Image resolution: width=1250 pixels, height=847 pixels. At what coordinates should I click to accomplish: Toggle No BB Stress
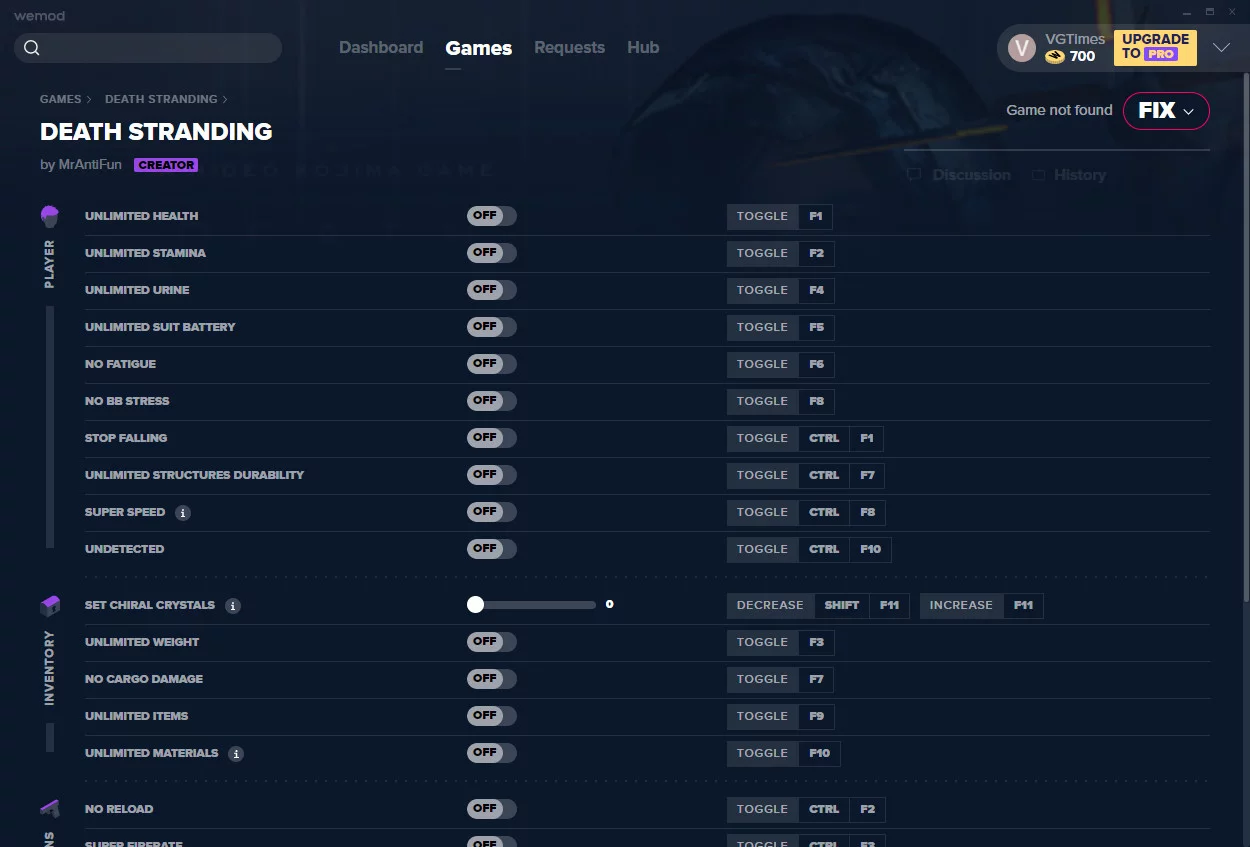492,401
